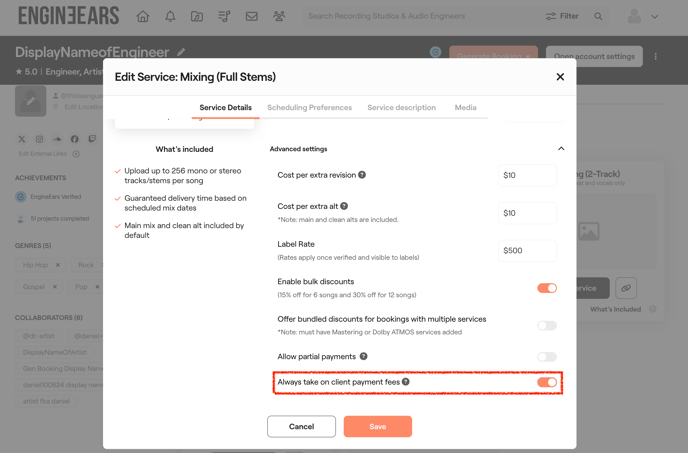Switch to the Scheduling Preferences tab
Viewport: 688px width, 453px height.
tap(309, 107)
